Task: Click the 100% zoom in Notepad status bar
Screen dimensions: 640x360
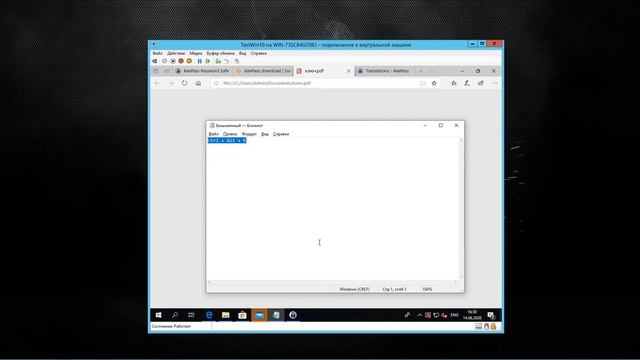Action: click(427, 289)
